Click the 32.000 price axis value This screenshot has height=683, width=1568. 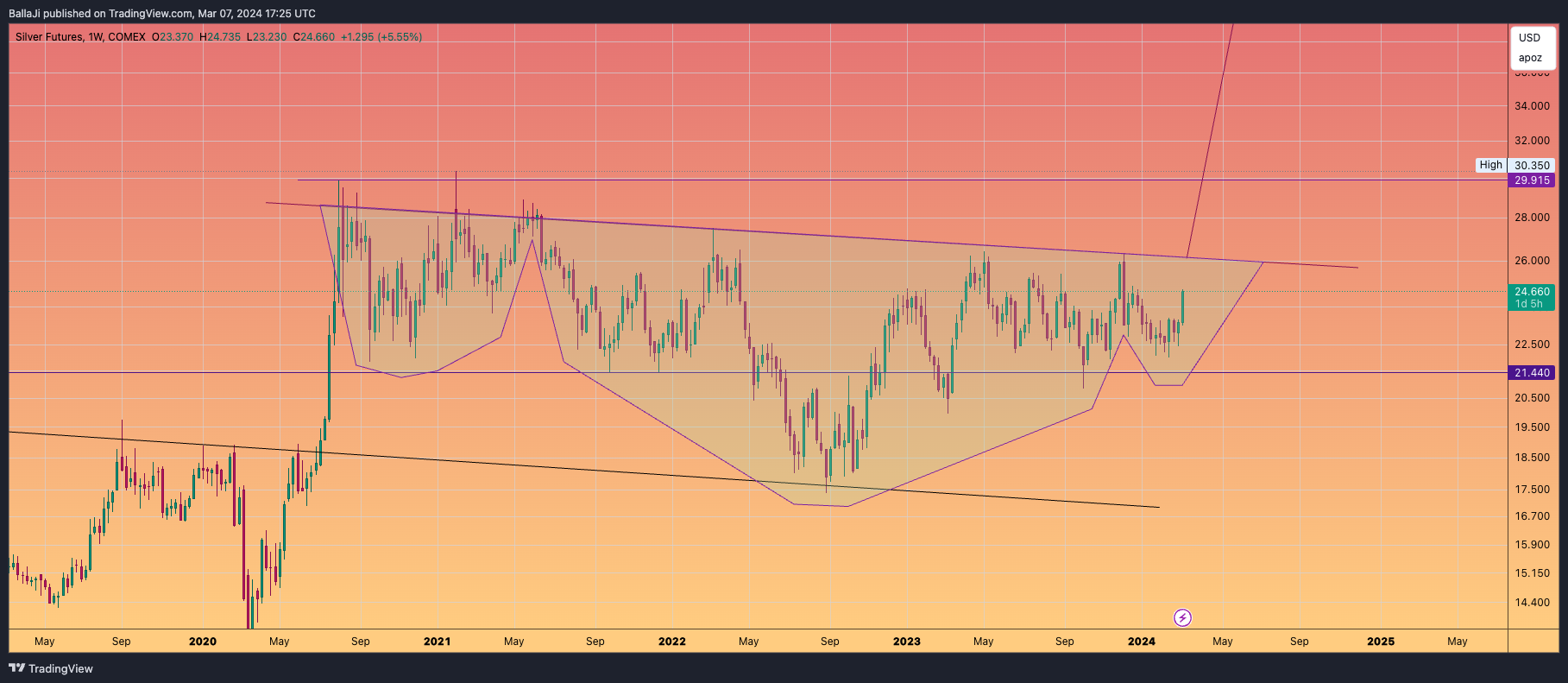pyautogui.click(x=1532, y=140)
